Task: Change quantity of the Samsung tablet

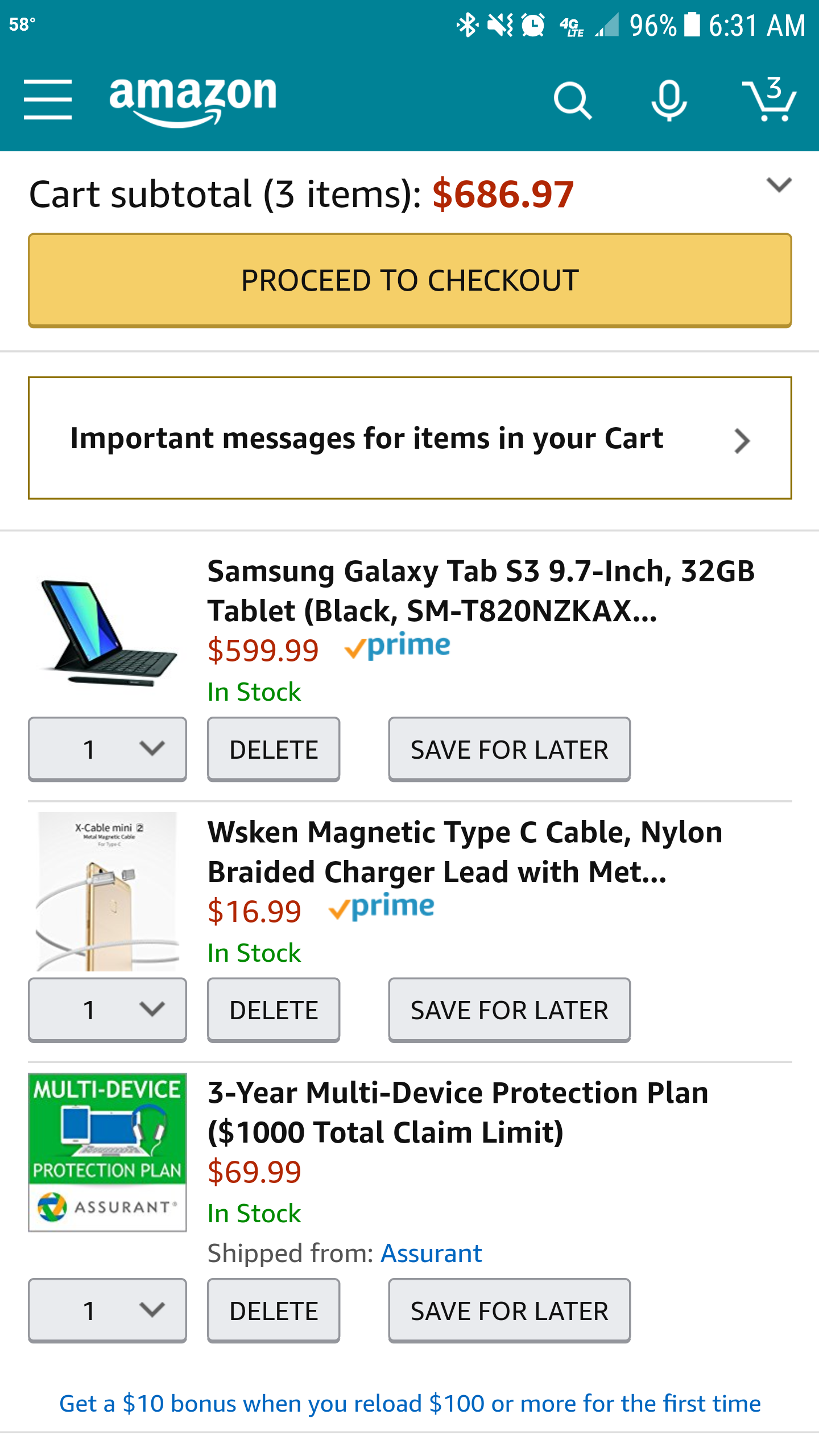Action: (x=107, y=749)
